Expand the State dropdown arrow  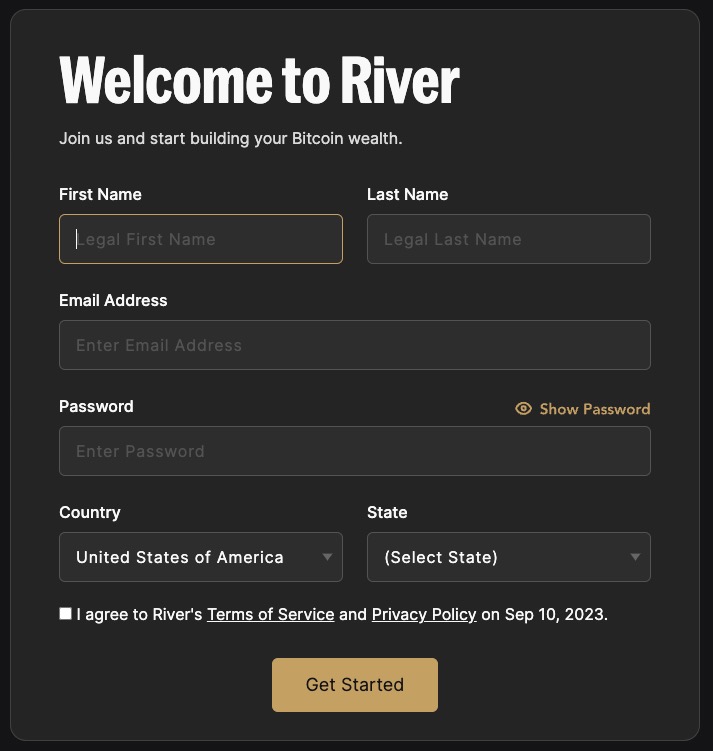click(635, 557)
